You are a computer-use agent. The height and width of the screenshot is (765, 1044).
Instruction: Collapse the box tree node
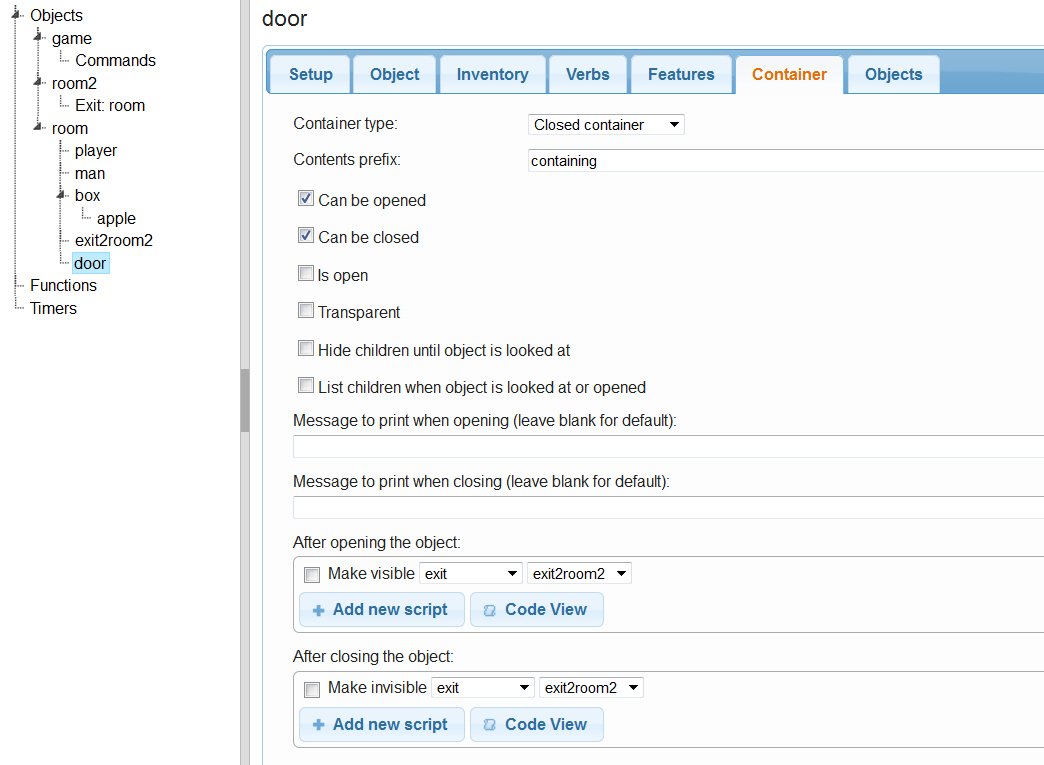click(61, 195)
